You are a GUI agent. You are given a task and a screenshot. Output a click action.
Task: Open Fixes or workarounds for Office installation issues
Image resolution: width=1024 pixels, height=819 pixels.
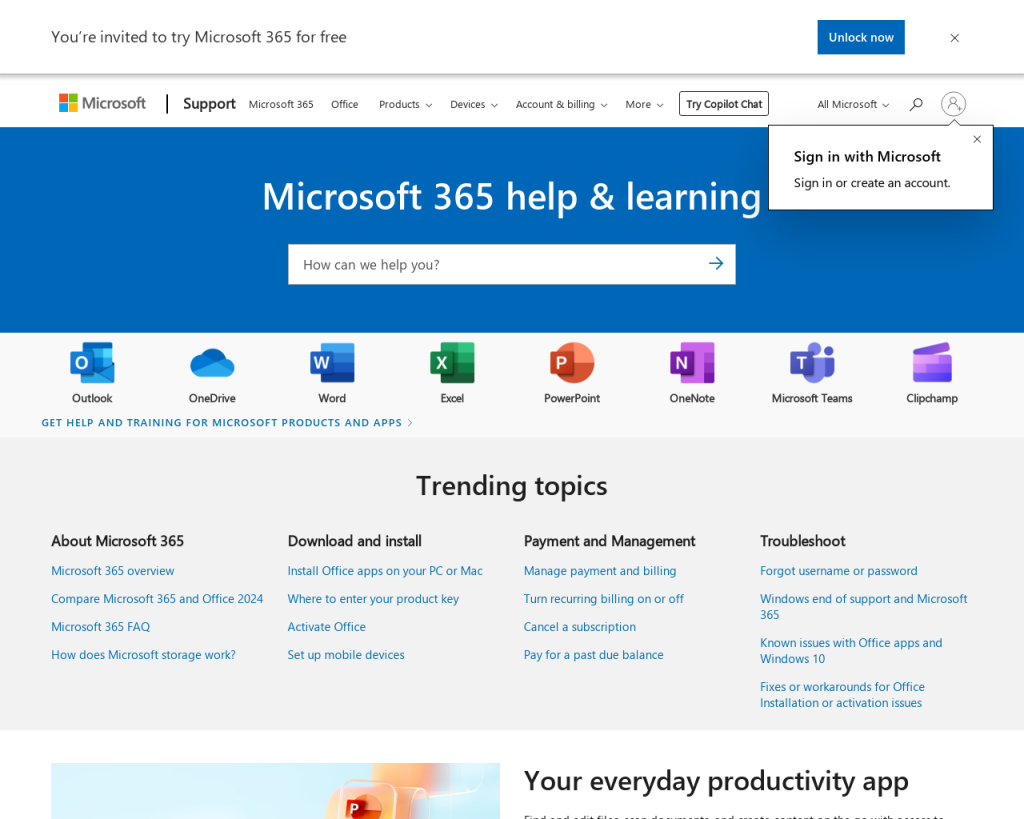coord(842,695)
